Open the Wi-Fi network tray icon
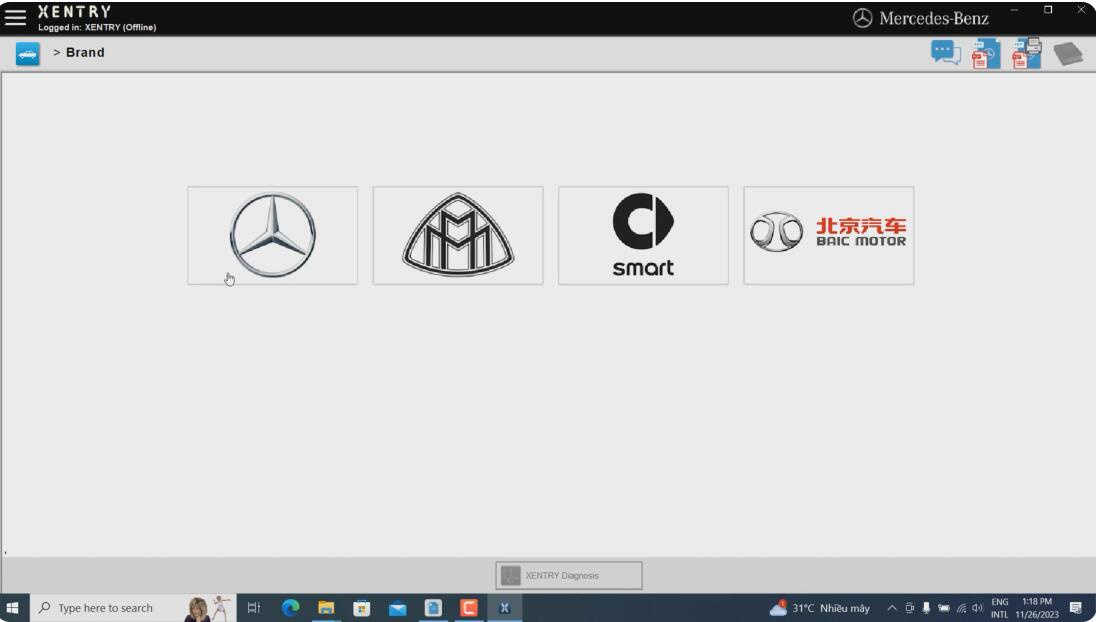 tap(961, 608)
